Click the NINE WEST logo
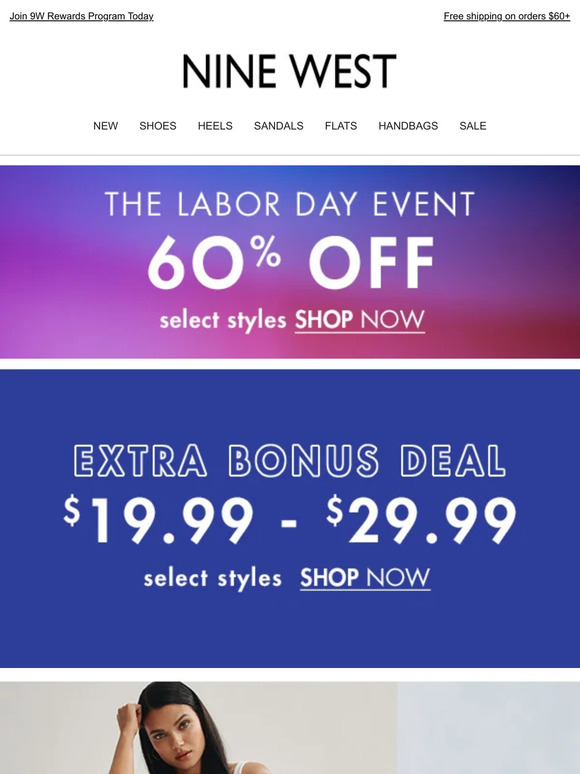580x774 pixels. pyautogui.click(x=289, y=71)
